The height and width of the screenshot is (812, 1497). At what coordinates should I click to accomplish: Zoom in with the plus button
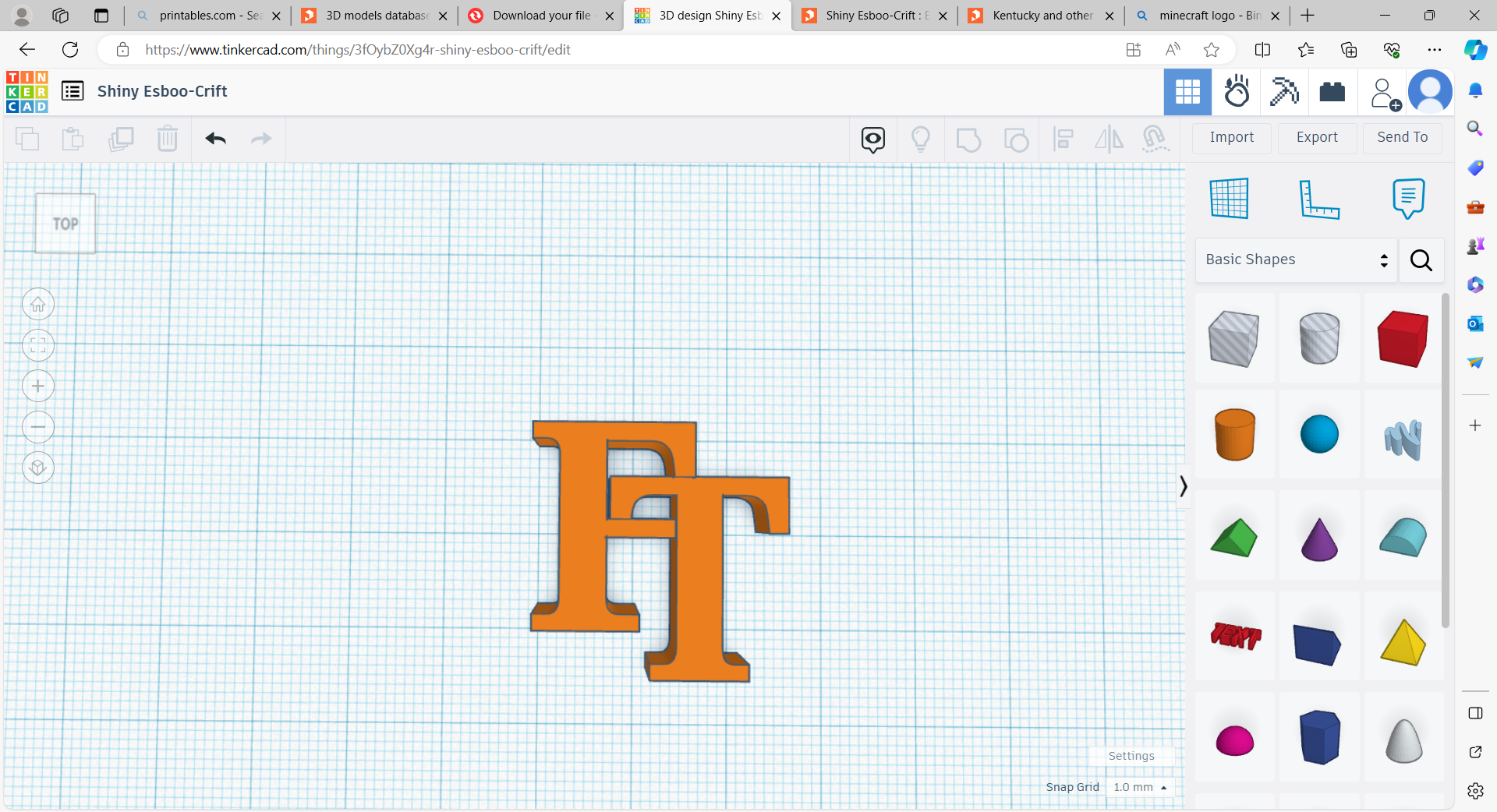[38, 387]
